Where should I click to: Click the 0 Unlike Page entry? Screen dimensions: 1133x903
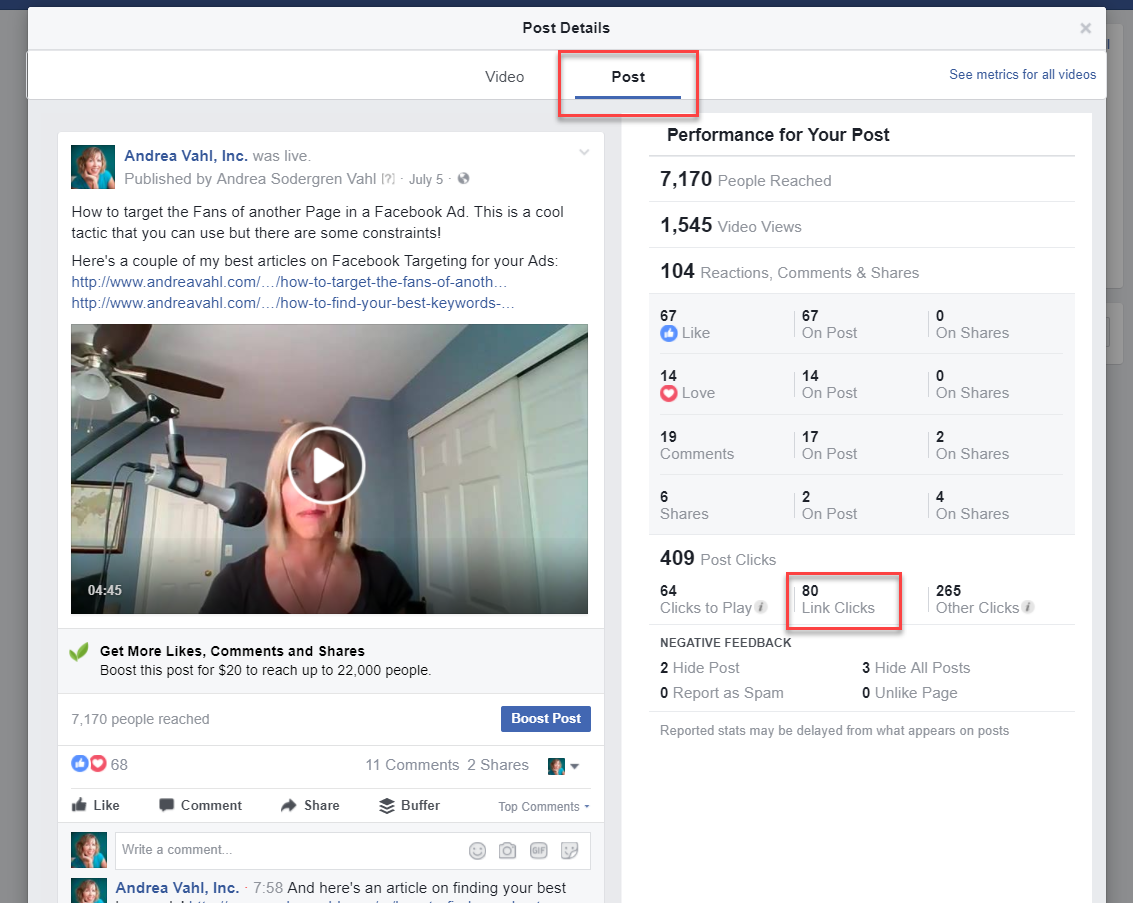(x=910, y=693)
